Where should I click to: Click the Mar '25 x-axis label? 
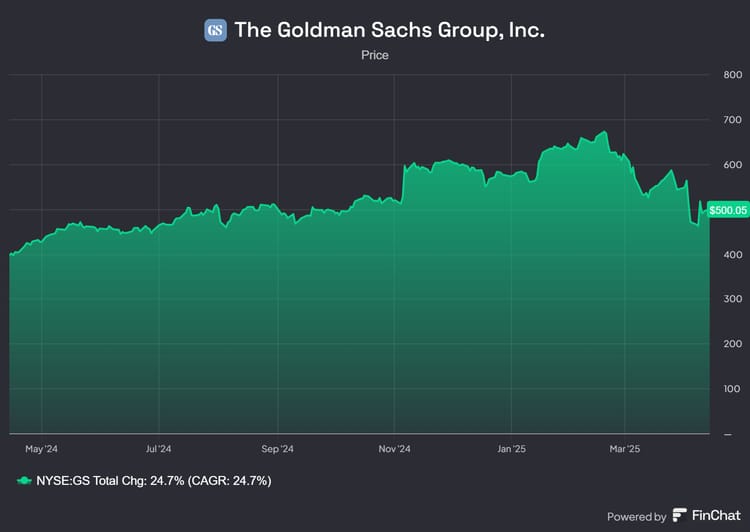point(624,449)
